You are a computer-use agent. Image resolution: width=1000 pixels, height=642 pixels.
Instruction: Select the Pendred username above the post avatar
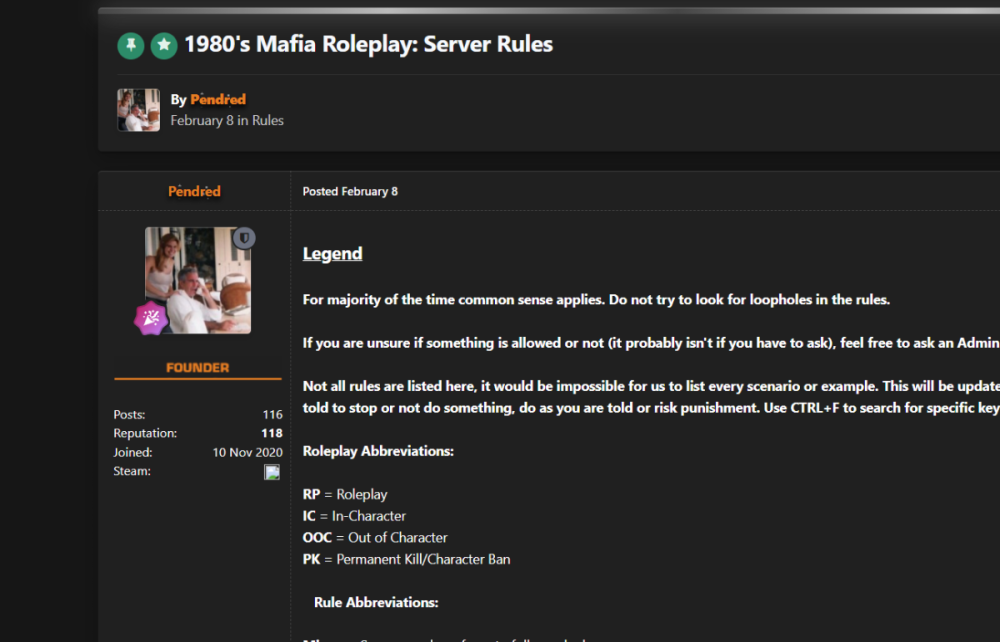pyautogui.click(x=194, y=191)
